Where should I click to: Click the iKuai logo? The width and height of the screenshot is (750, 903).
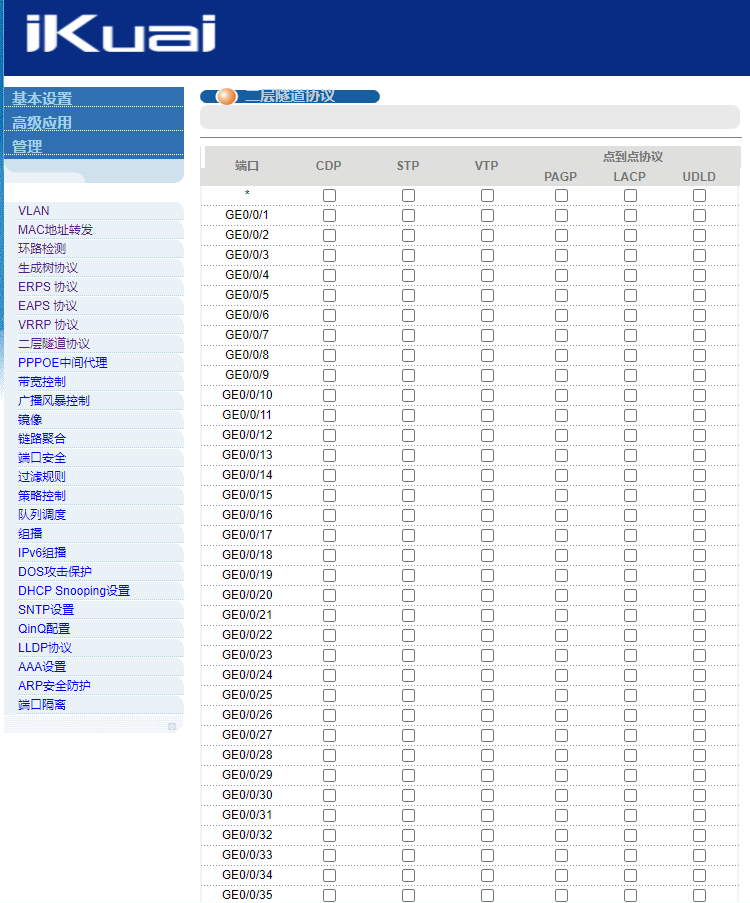pos(120,33)
